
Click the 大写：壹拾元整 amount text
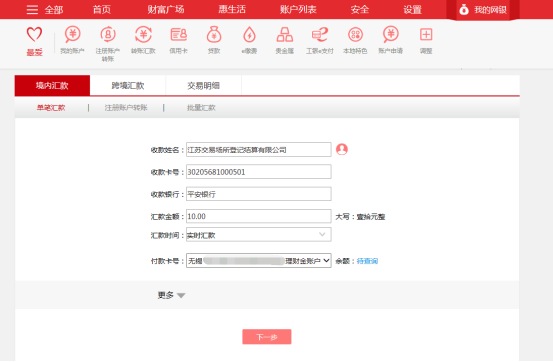[x=360, y=217]
